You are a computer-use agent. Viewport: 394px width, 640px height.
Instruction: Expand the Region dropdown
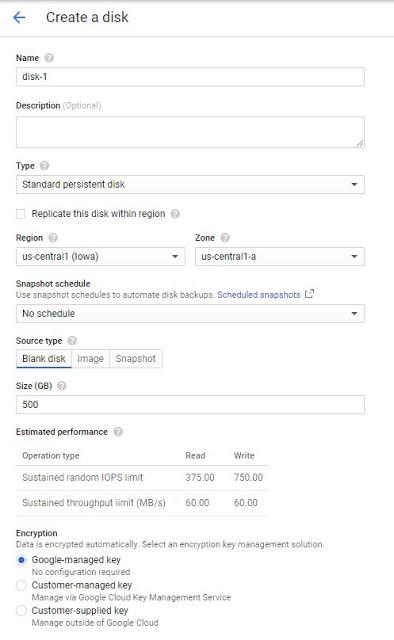(100, 257)
